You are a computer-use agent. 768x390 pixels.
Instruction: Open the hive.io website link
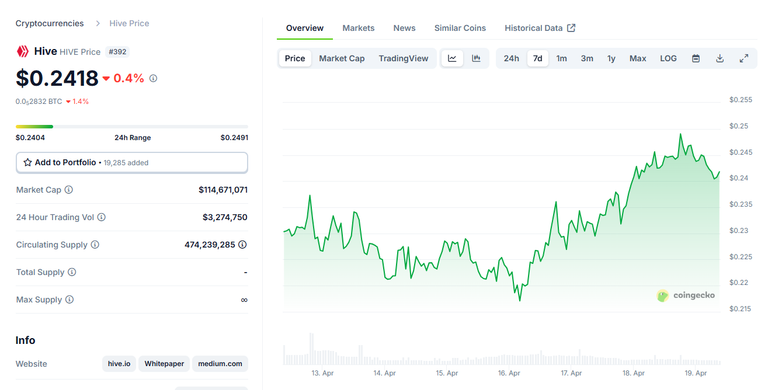(x=119, y=364)
